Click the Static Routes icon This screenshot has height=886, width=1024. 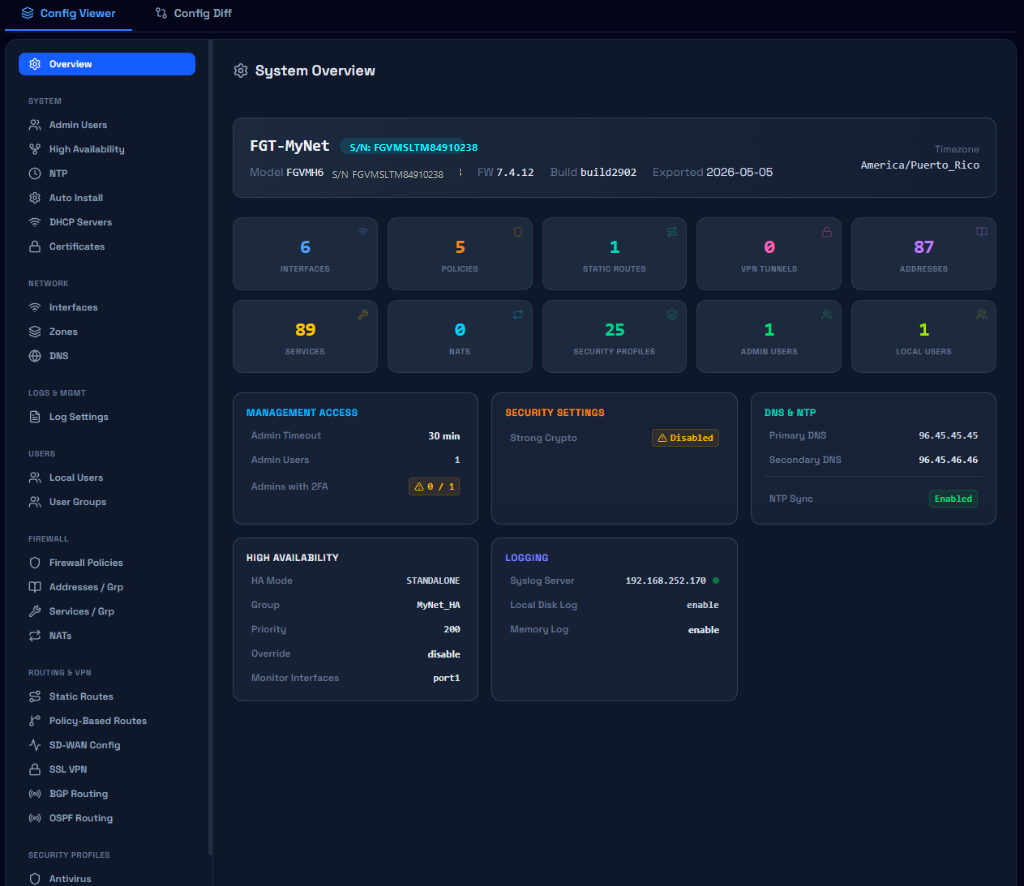(35, 697)
